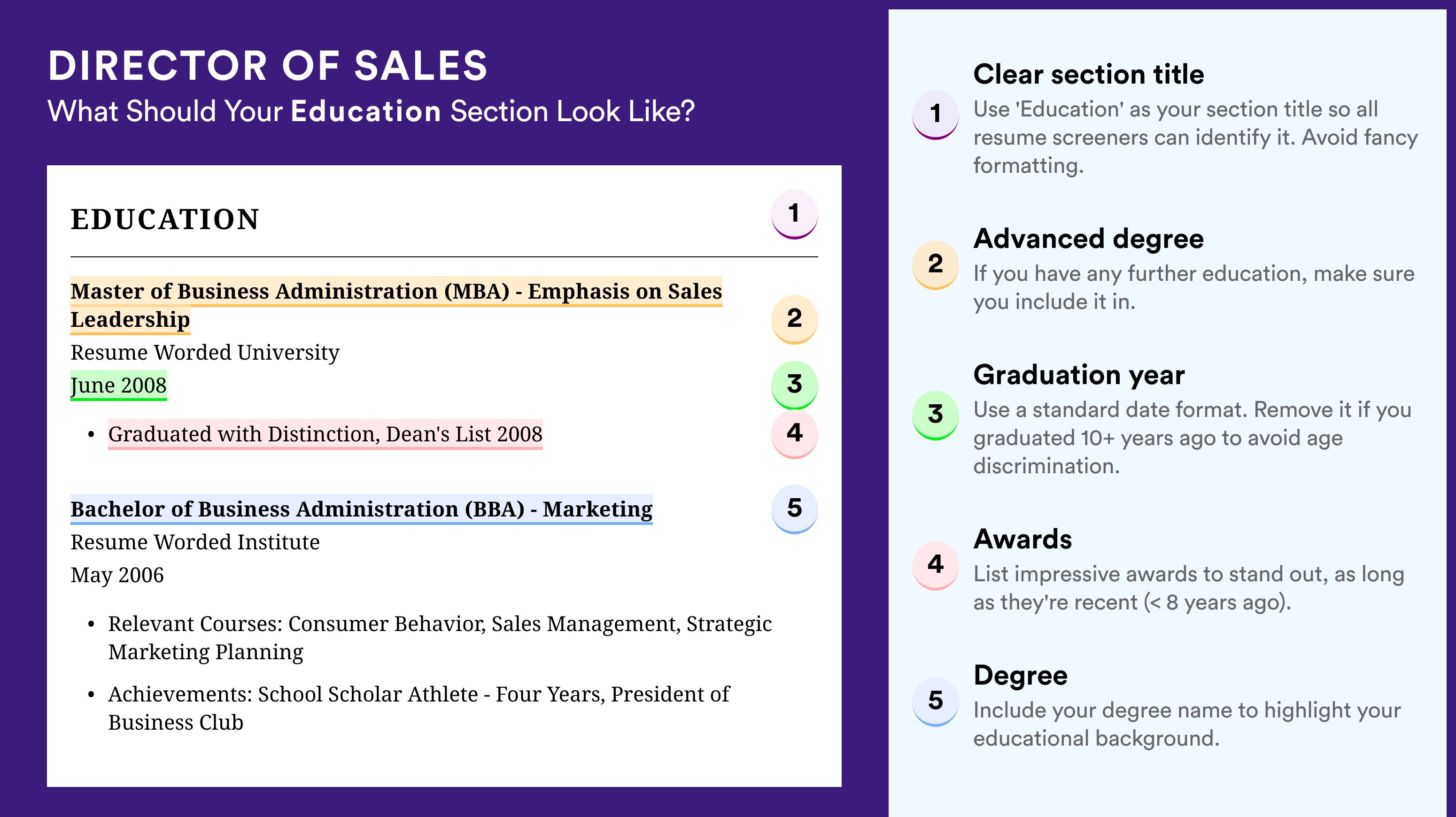
Task: Click badge 5 beside 'Degree' heading
Action: pyautogui.click(x=936, y=702)
